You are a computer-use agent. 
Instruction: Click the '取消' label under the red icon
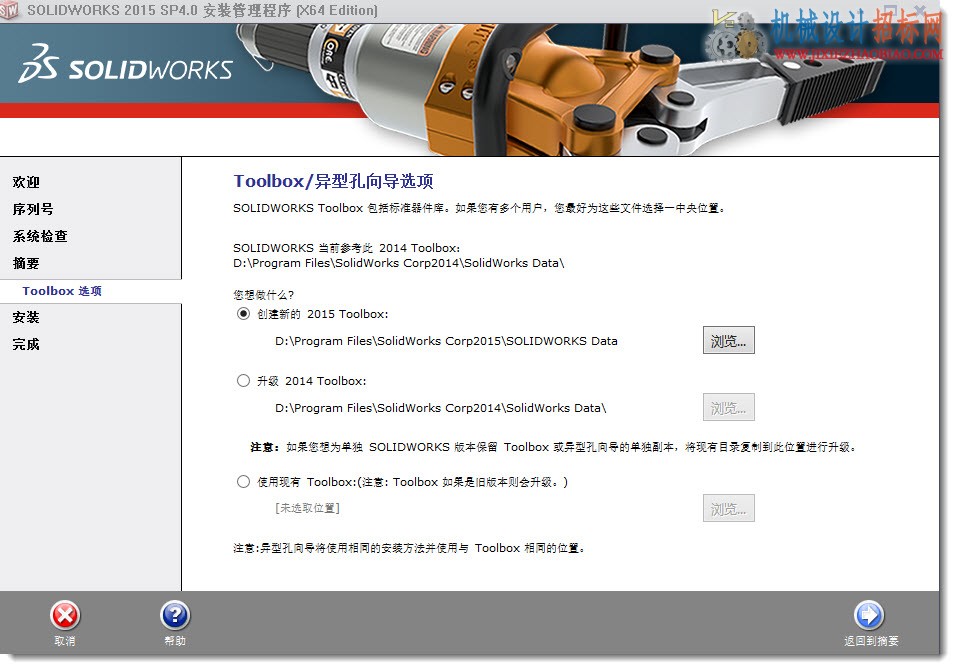[x=65, y=641]
